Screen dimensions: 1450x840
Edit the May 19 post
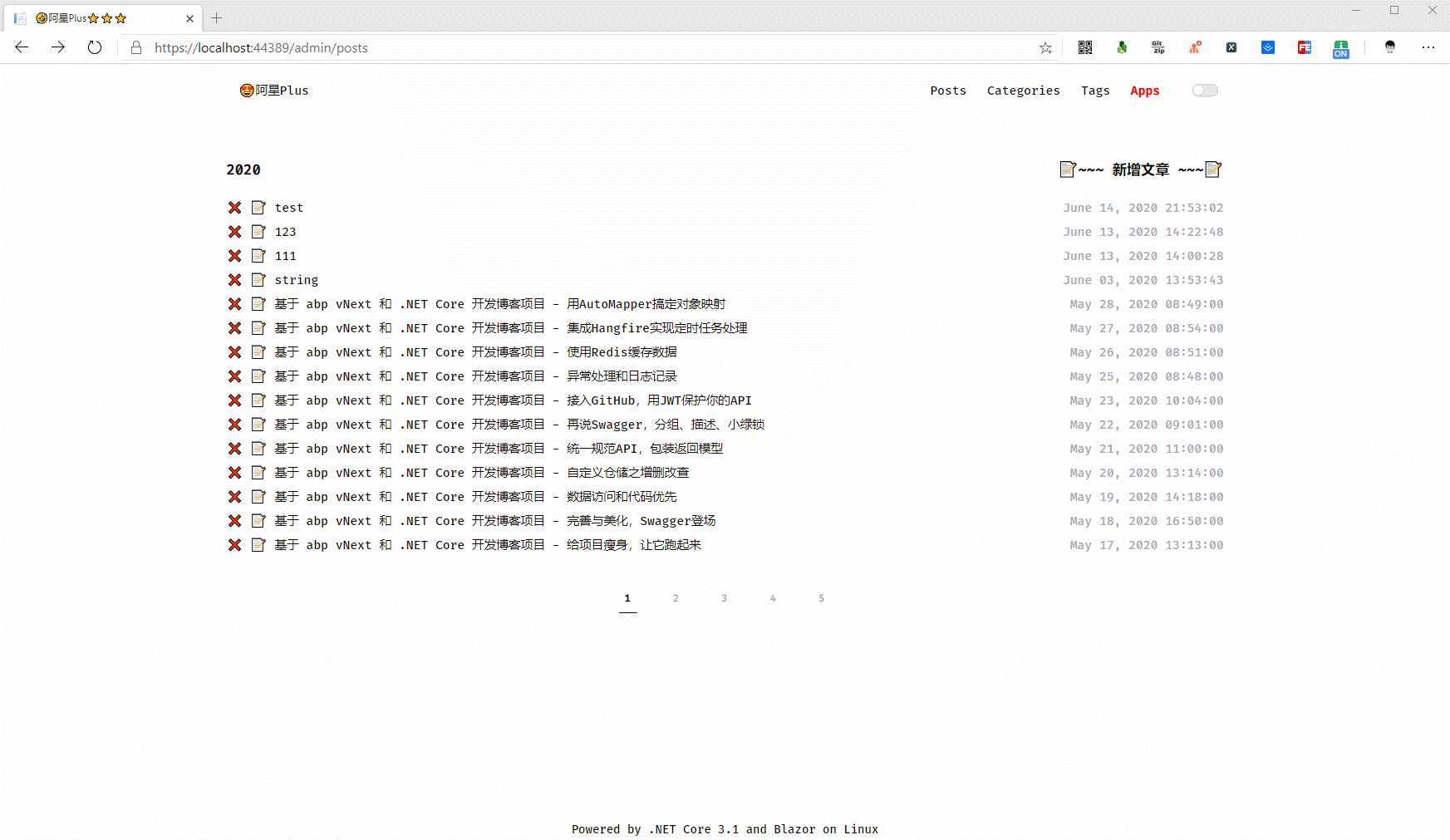[258, 497]
